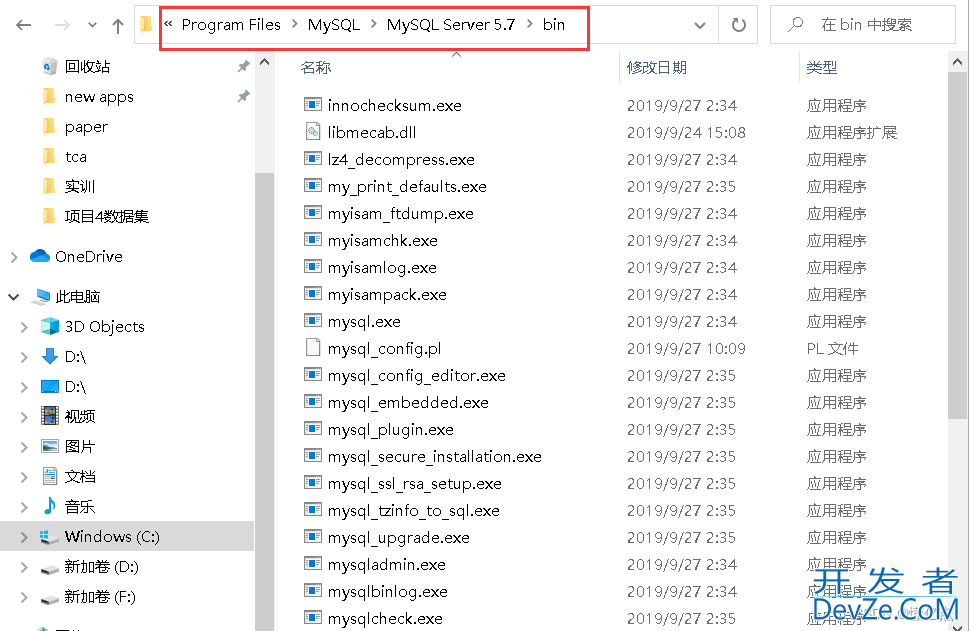Select mysql_config.pl file icon
969x631 pixels.
pos(313,347)
